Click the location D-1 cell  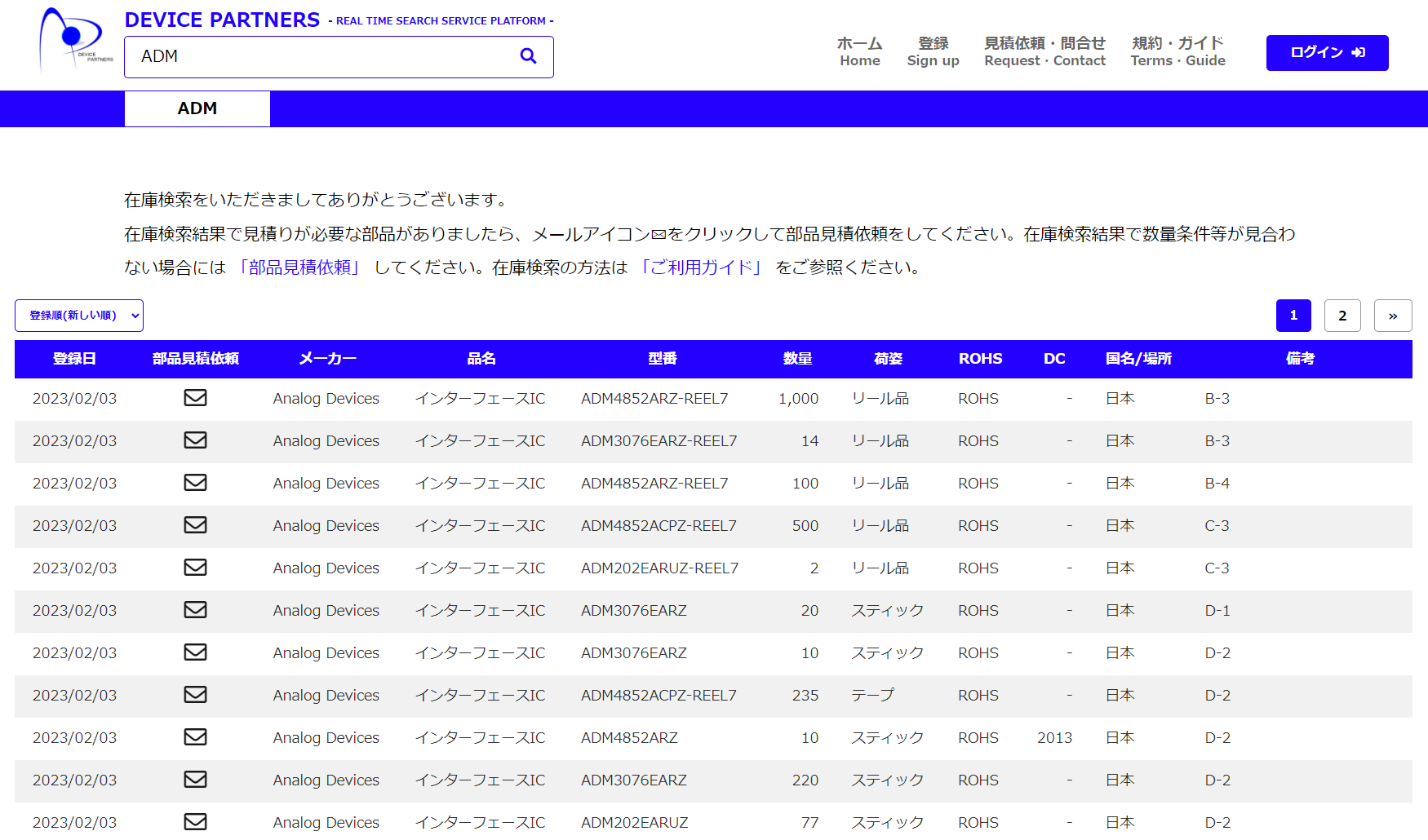coord(1217,611)
